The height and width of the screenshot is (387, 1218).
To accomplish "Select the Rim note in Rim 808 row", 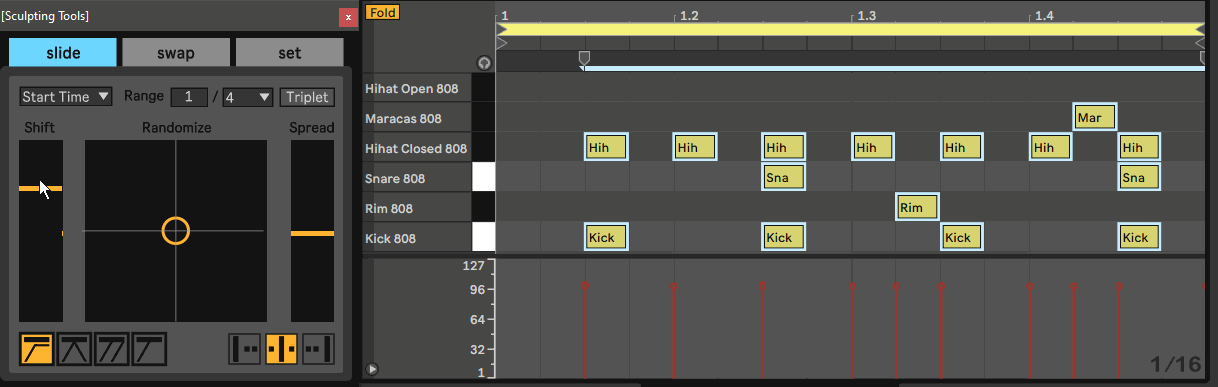I will tap(916, 208).
